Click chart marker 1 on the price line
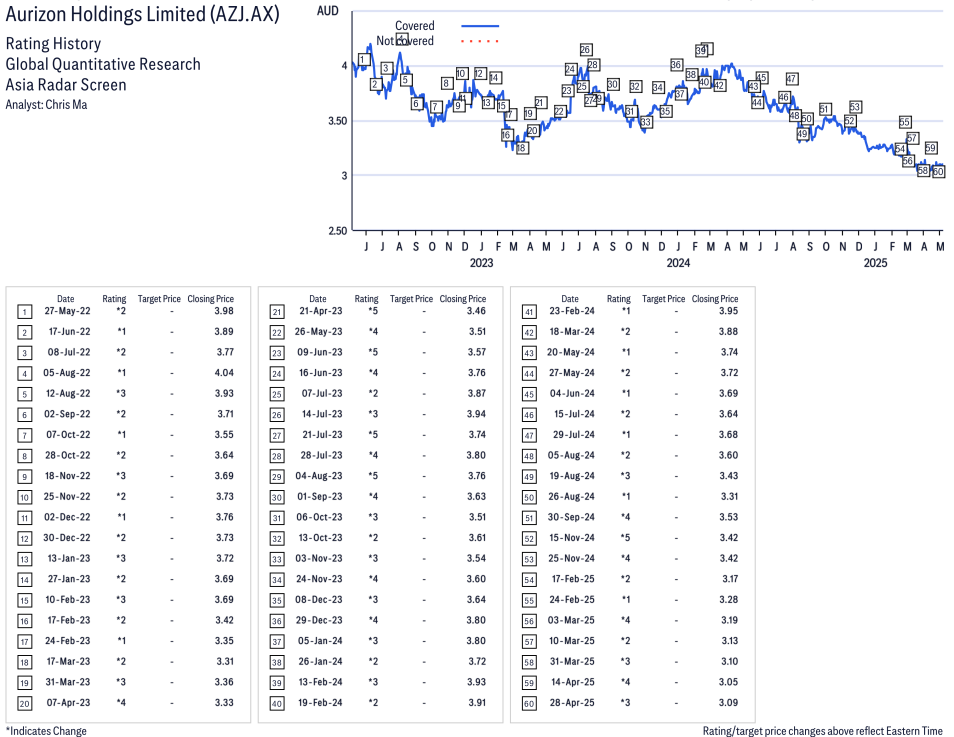Image resolution: width=954 pixels, height=737 pixels. 364,60
